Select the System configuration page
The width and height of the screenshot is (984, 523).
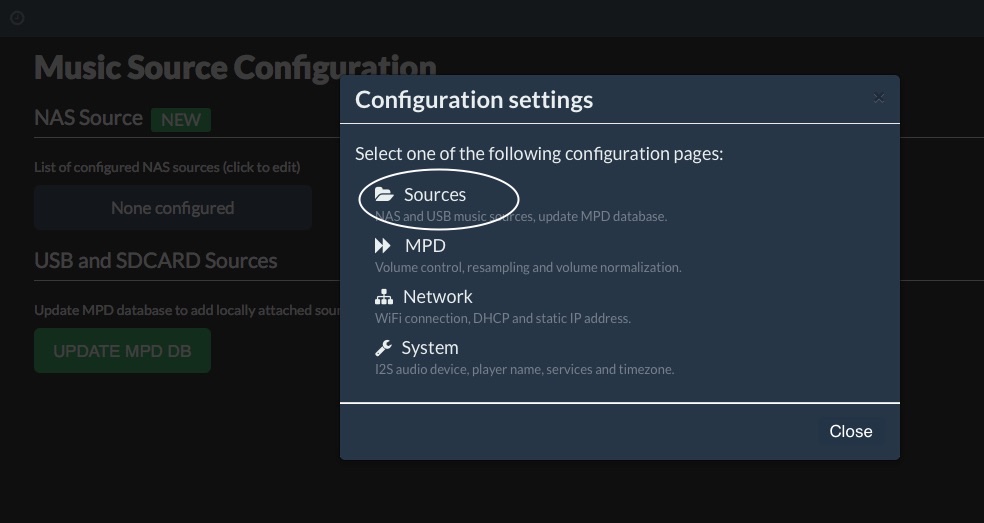pos(430,348)
